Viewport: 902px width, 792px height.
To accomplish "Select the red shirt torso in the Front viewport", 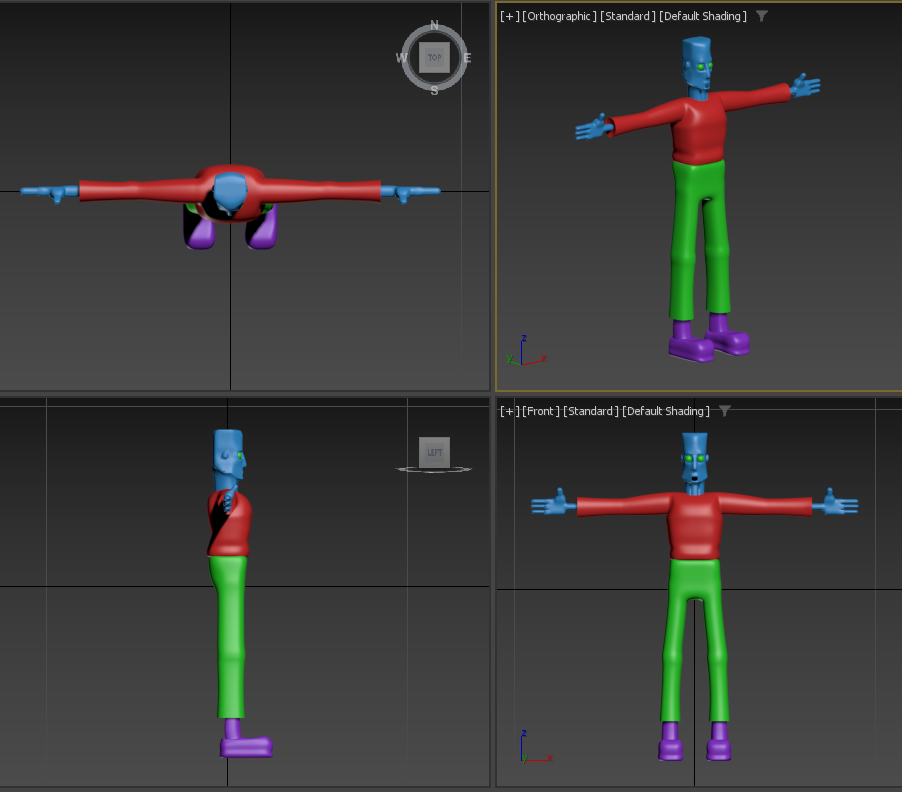I will point(694,525).
